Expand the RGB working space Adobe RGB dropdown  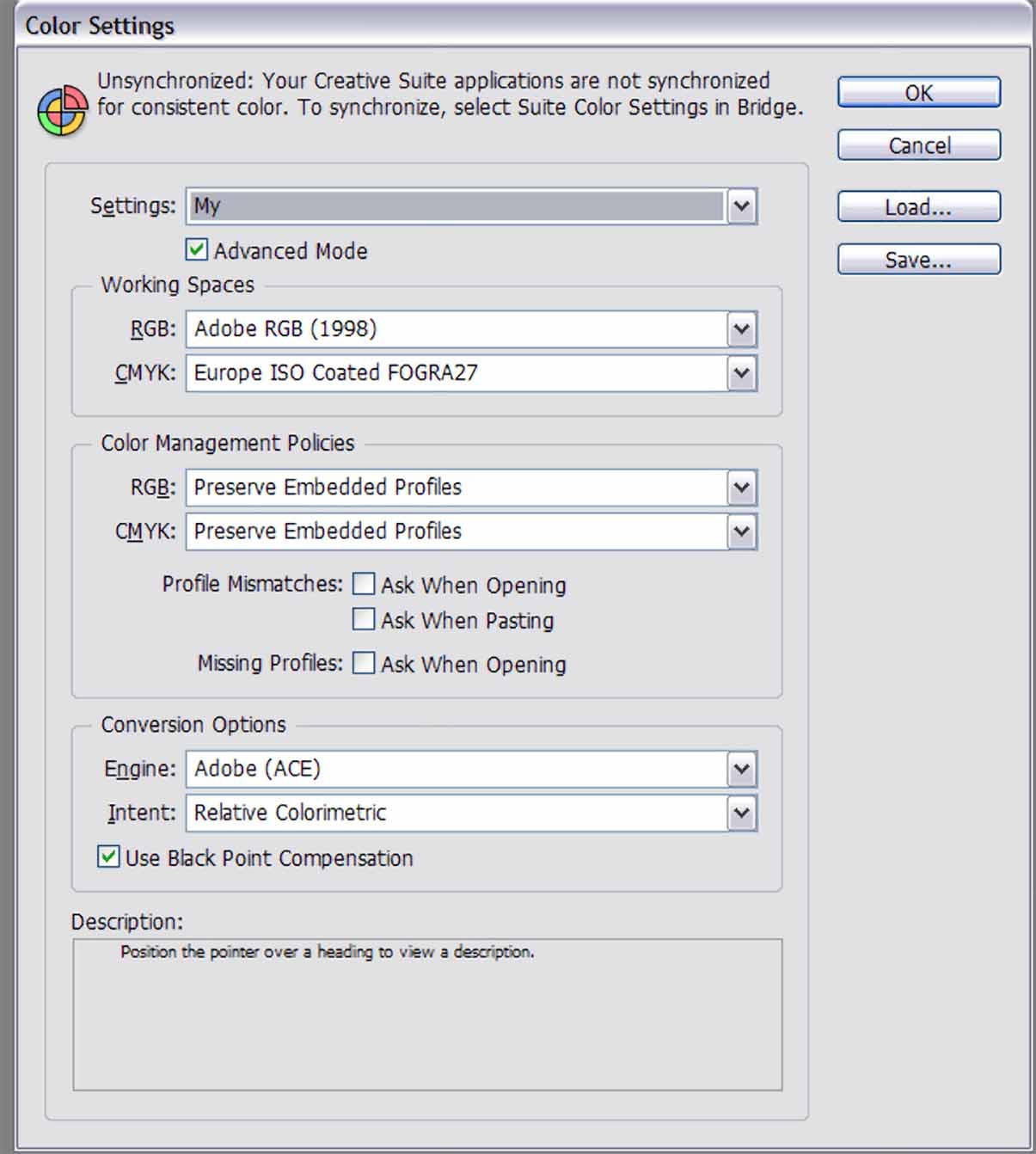point(471,329)
